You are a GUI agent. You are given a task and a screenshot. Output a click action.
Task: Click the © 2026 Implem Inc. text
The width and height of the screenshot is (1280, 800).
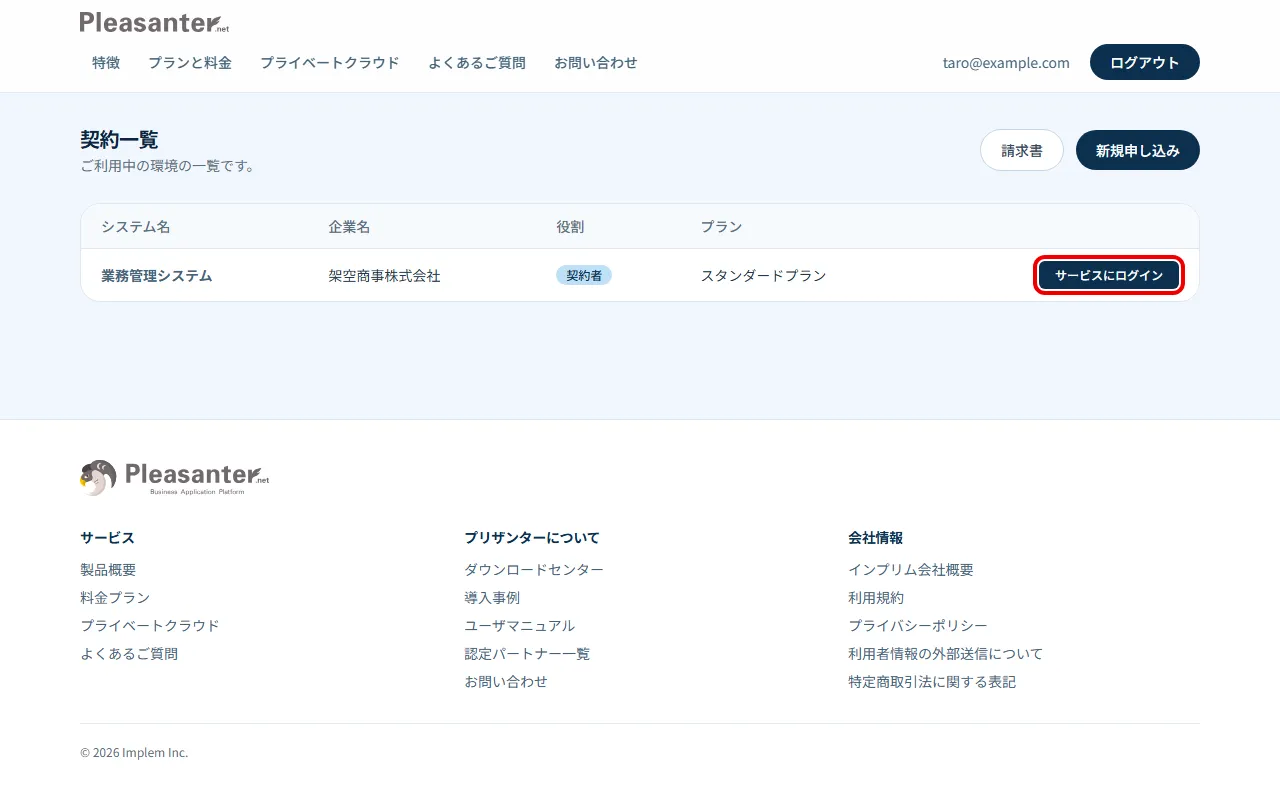point(134,752)
